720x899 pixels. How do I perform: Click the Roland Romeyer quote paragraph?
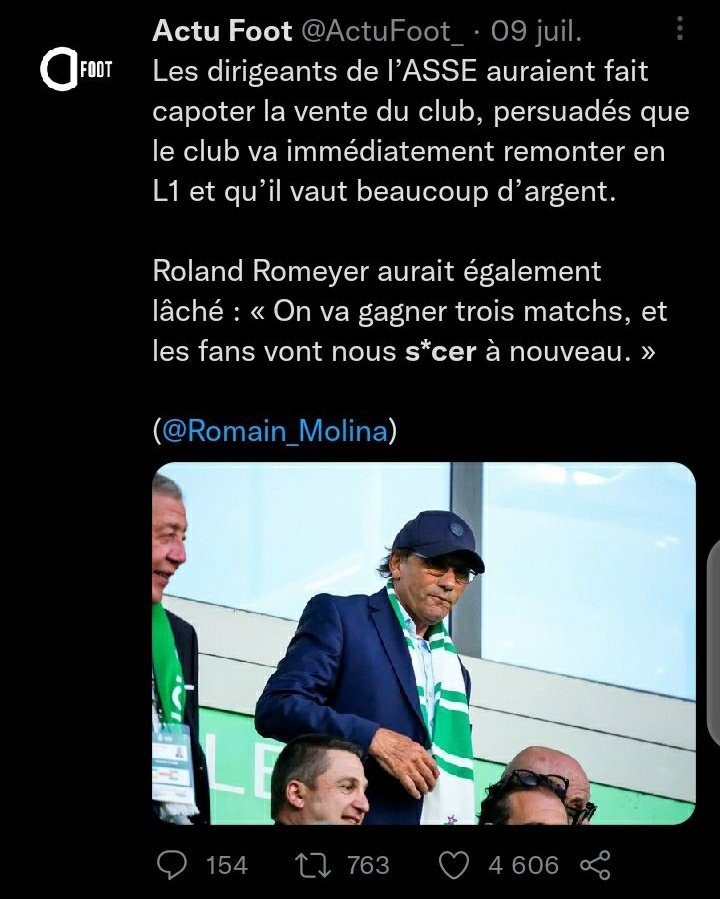pyautogui.click(x=410, y=311)
